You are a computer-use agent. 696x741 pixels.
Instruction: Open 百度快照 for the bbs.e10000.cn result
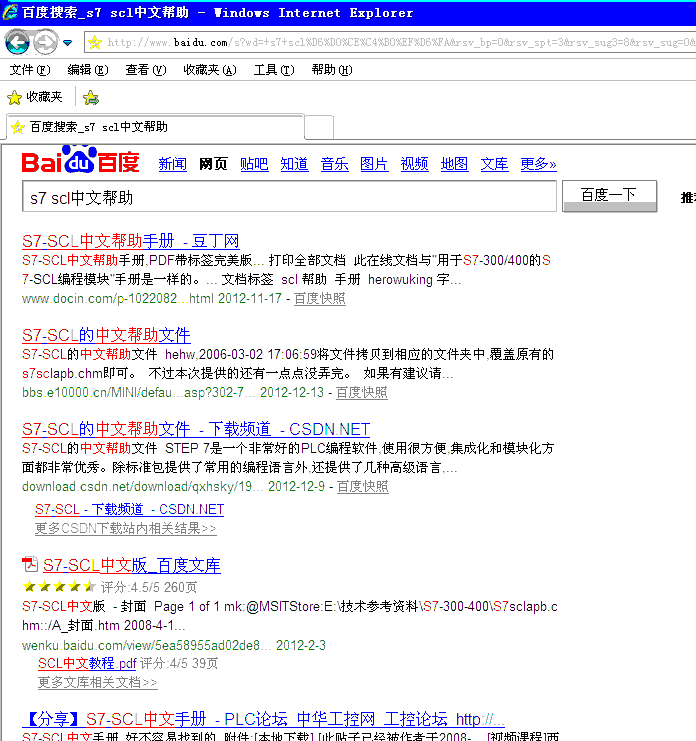(362, 393)
